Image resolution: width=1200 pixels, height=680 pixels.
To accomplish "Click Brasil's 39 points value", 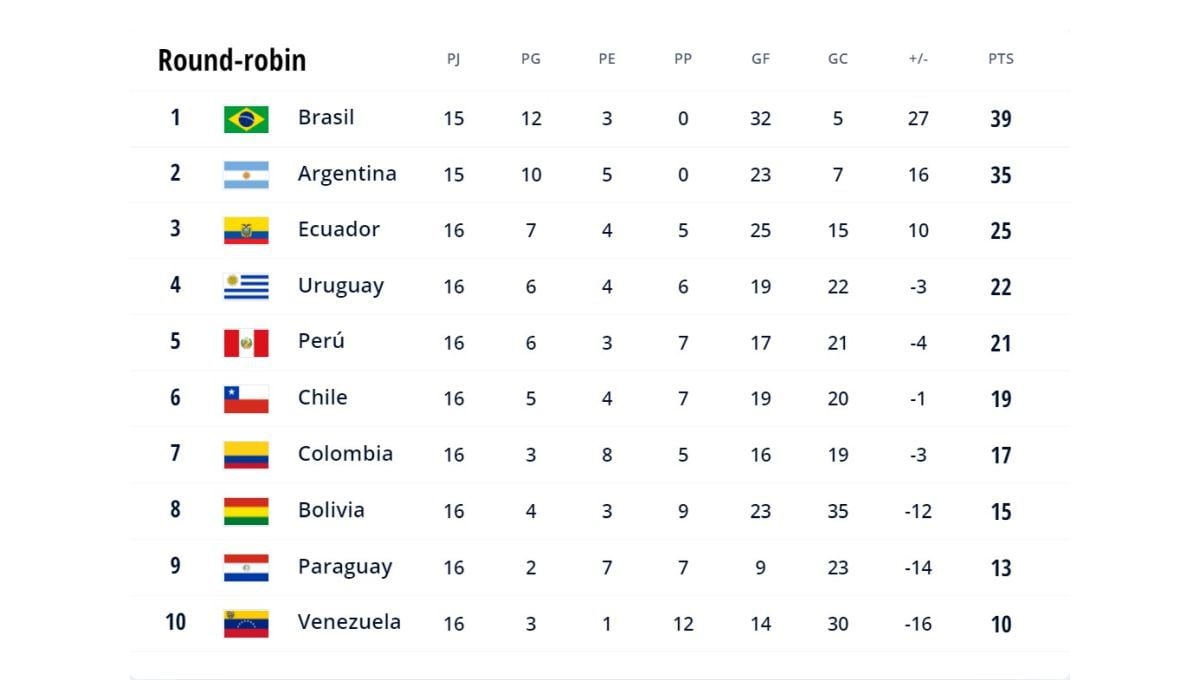I will tap(1000, 119).
